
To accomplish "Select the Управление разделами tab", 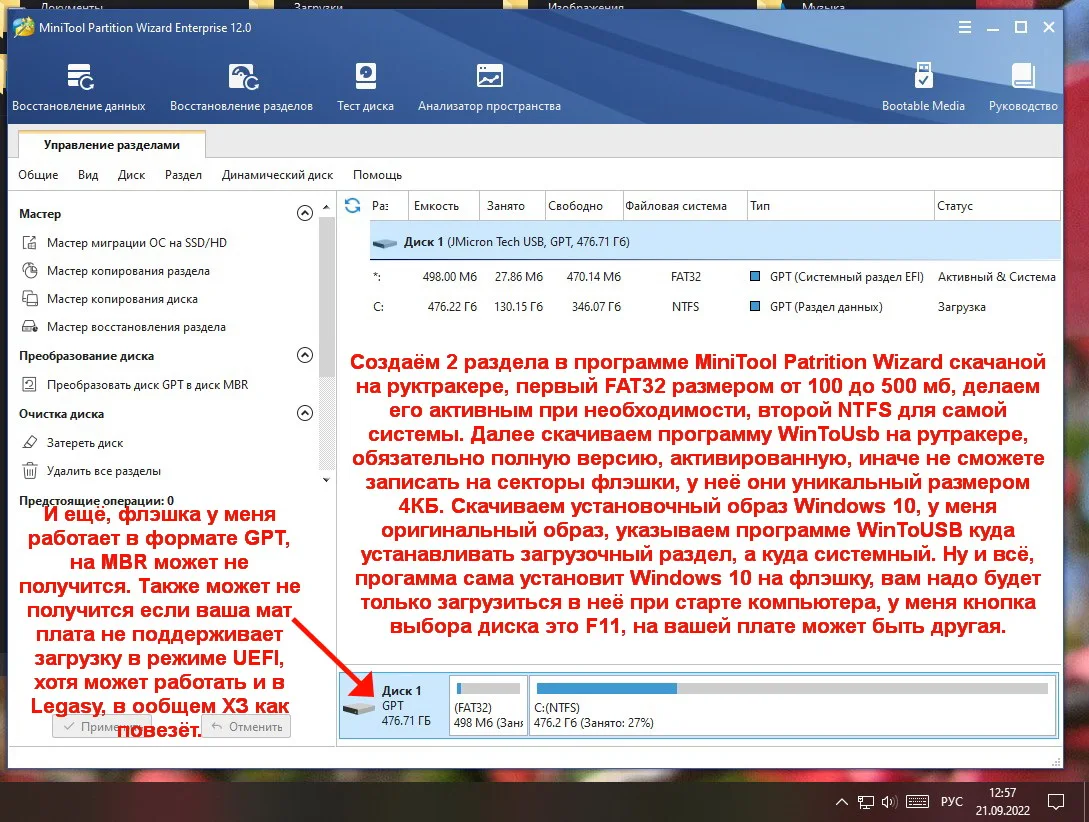I will click(112, 144).
